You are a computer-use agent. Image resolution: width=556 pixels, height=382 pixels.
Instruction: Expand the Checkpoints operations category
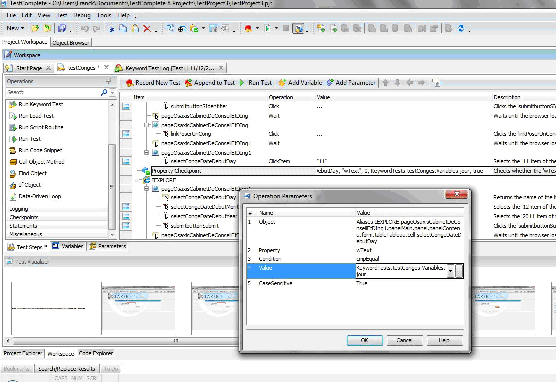[57, 217]
